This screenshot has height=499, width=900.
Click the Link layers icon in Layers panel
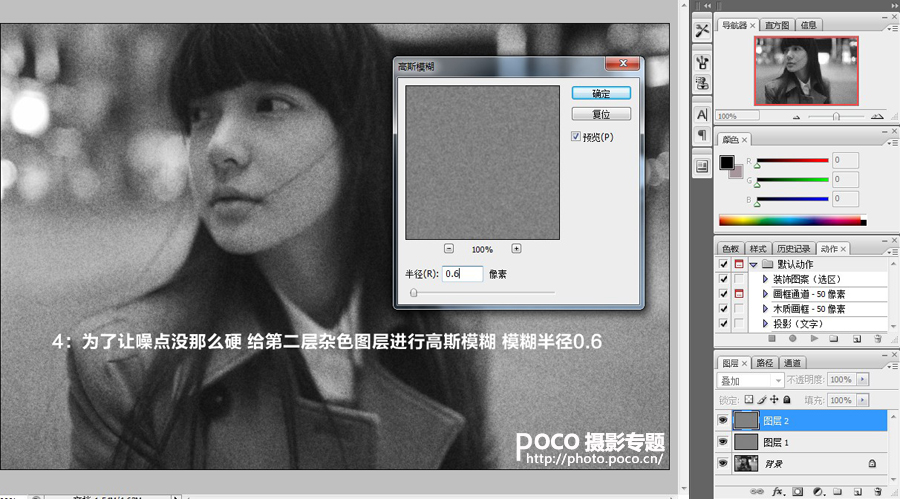click(x=757, y=492)
